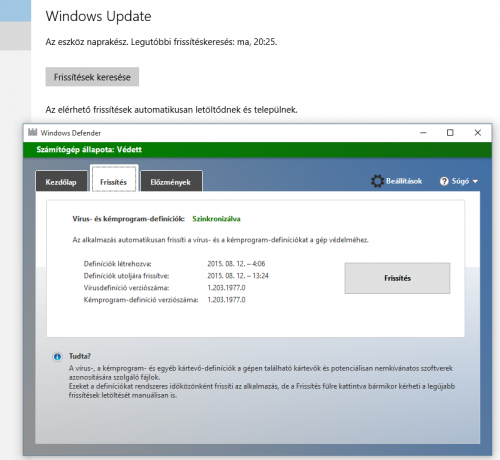Click the blue info icon beside Tudta?
Image resolution: width=500 pixels, height=460 pixels.
(x=57, y=357)
